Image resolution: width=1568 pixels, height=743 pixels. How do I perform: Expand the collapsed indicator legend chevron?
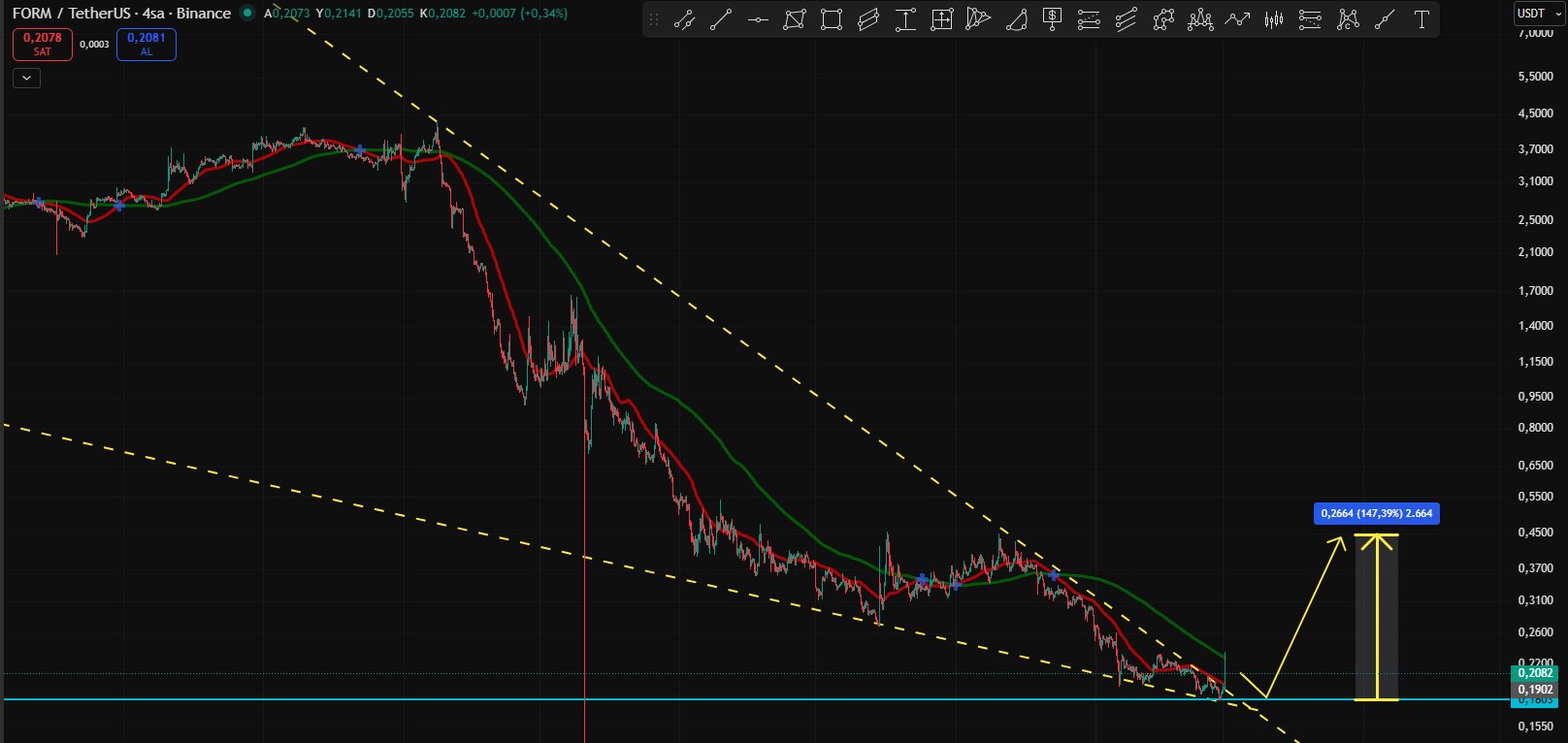[26, 79]
